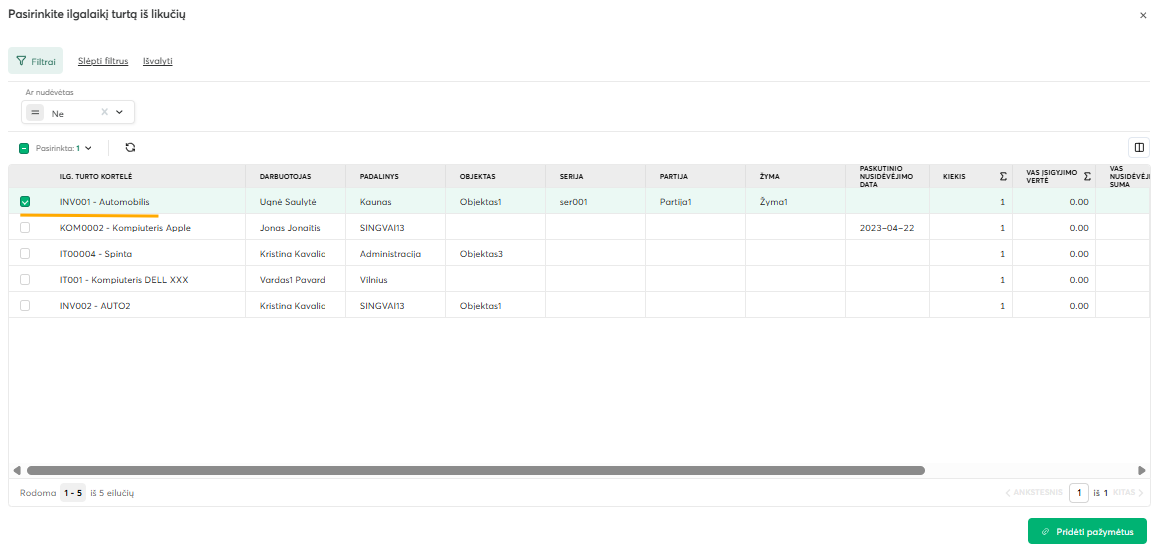Click the refresh table icon
This screenshot has height=551, width=1154.
(130, 148)
